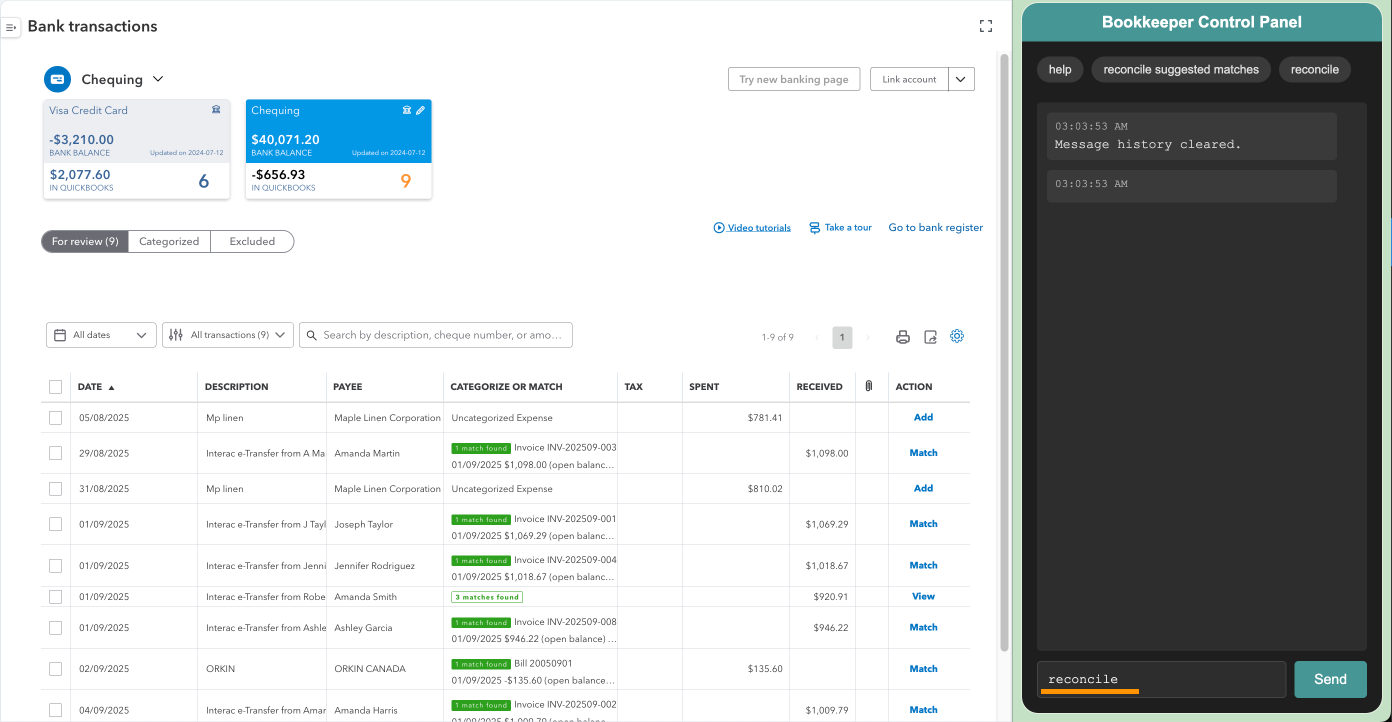The width and height of the screenshot is (1392, 722).
Task: Click the fullscreen expand icon at top right
Action: 985,26
